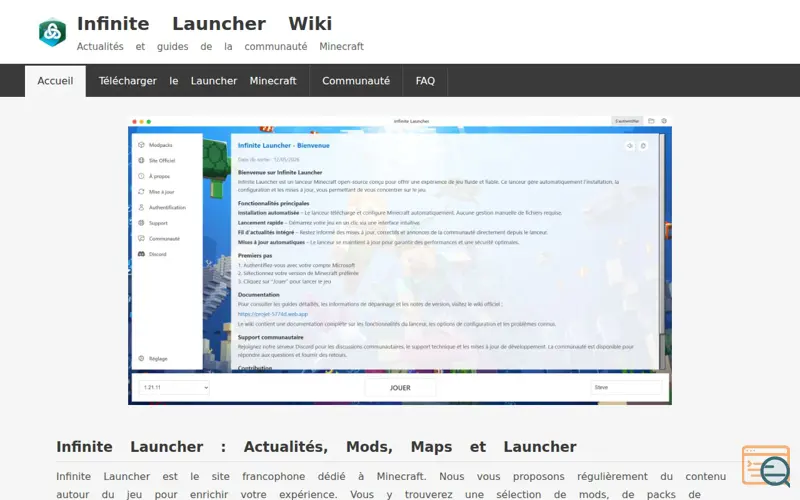Click the JOUER button in launcher screenshot

coord(400,388)
